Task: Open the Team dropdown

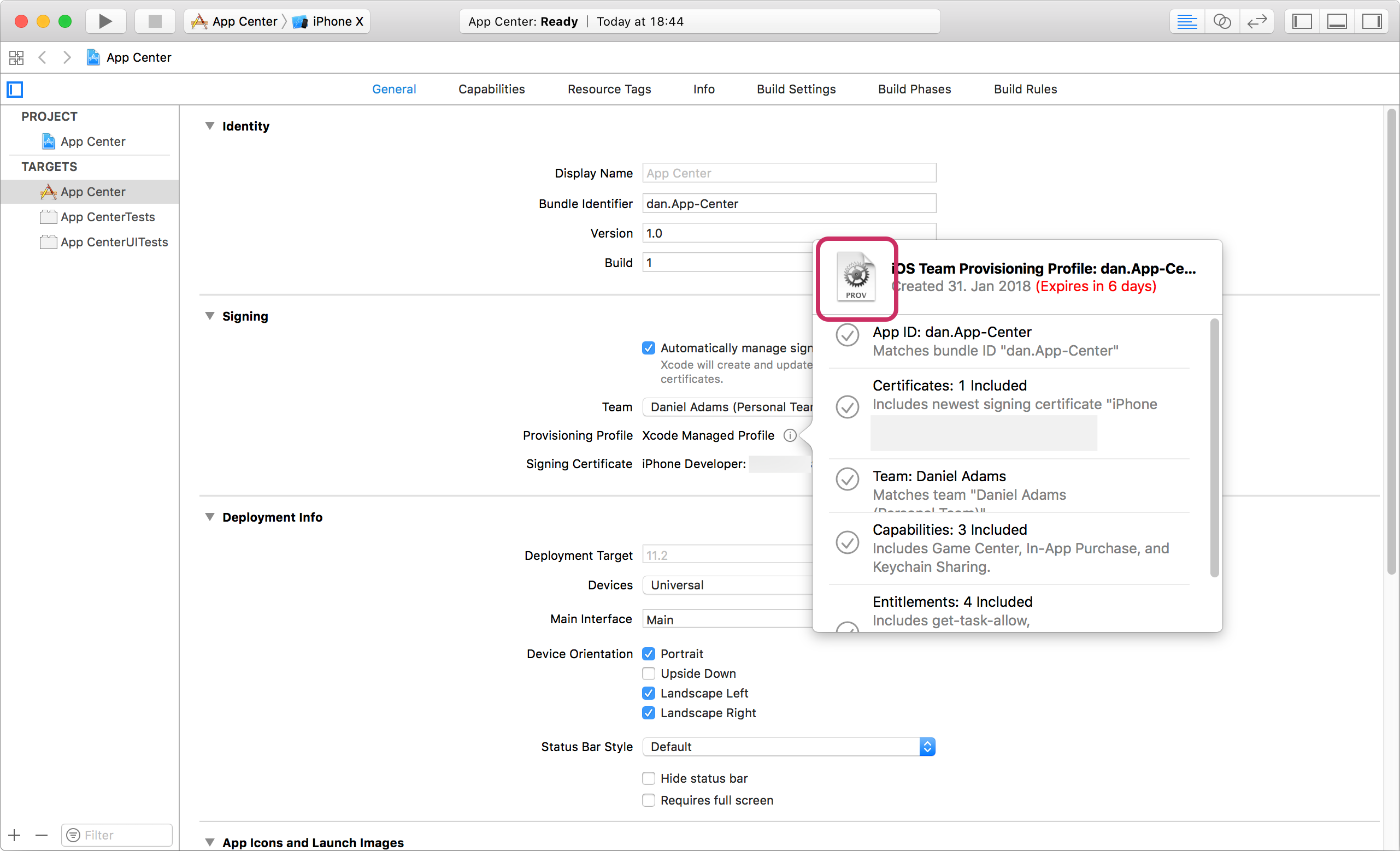Action: pos(728,407)
